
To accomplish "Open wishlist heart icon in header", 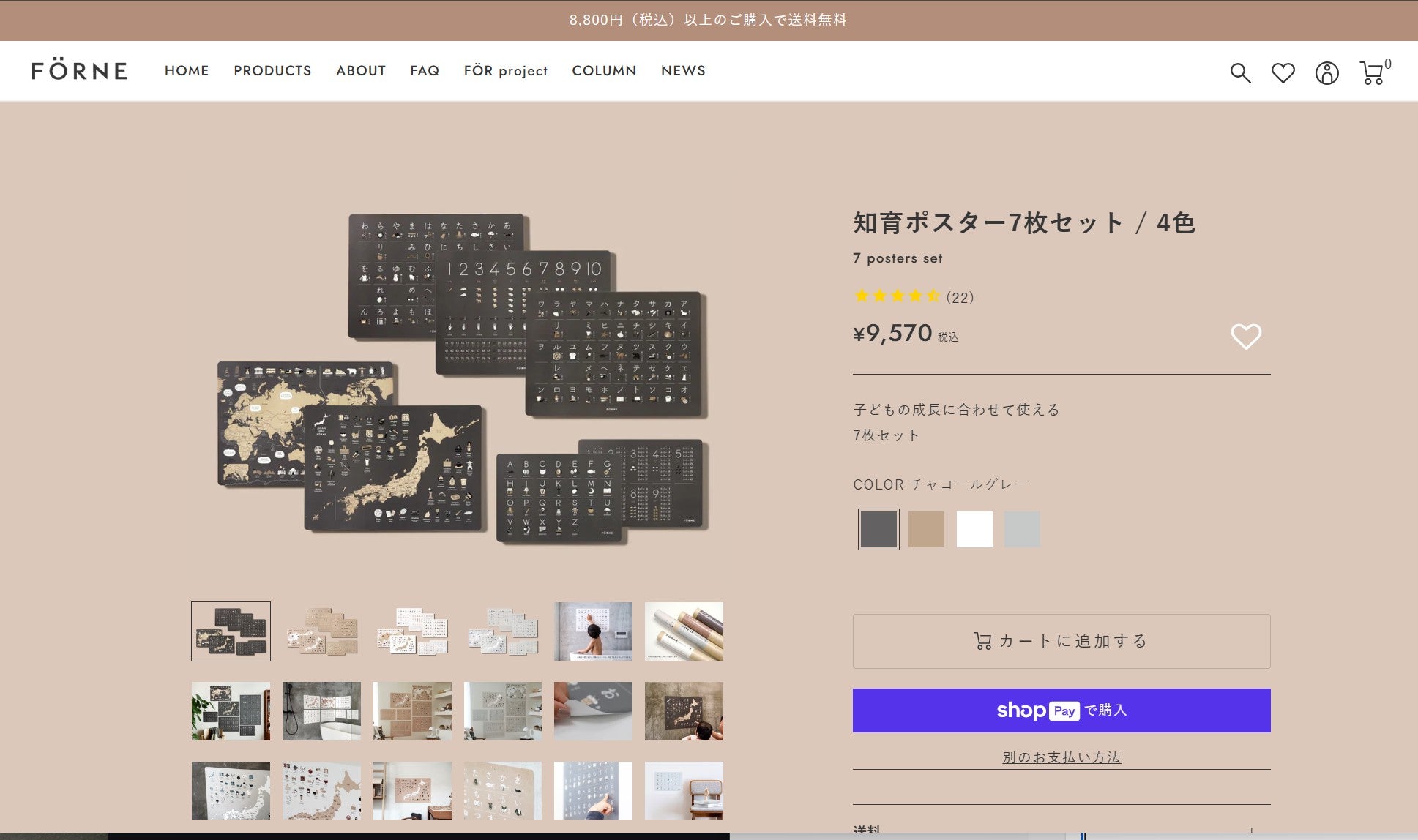I will coord(1283,72).
